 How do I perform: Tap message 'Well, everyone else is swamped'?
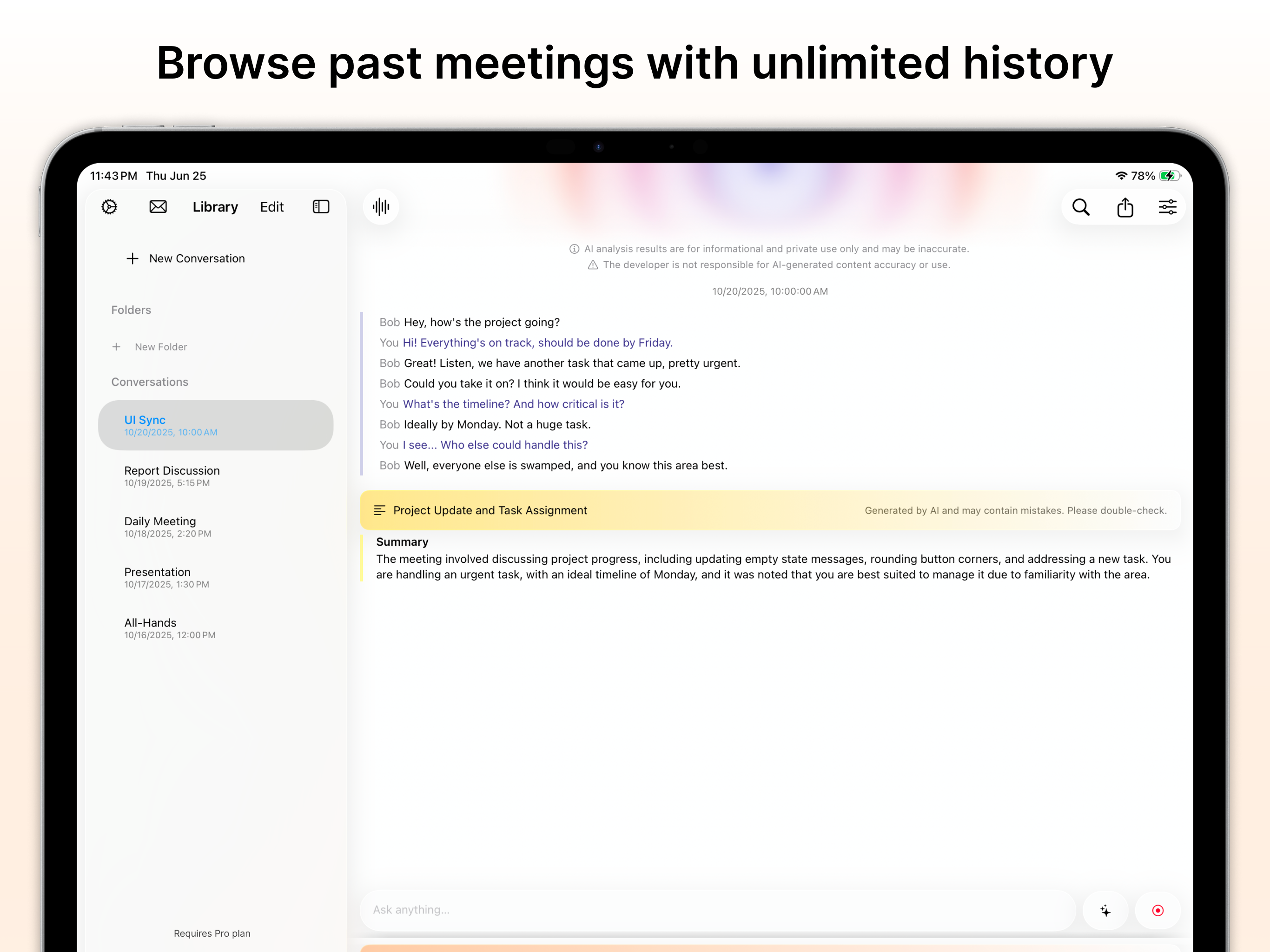pos(566,466)
